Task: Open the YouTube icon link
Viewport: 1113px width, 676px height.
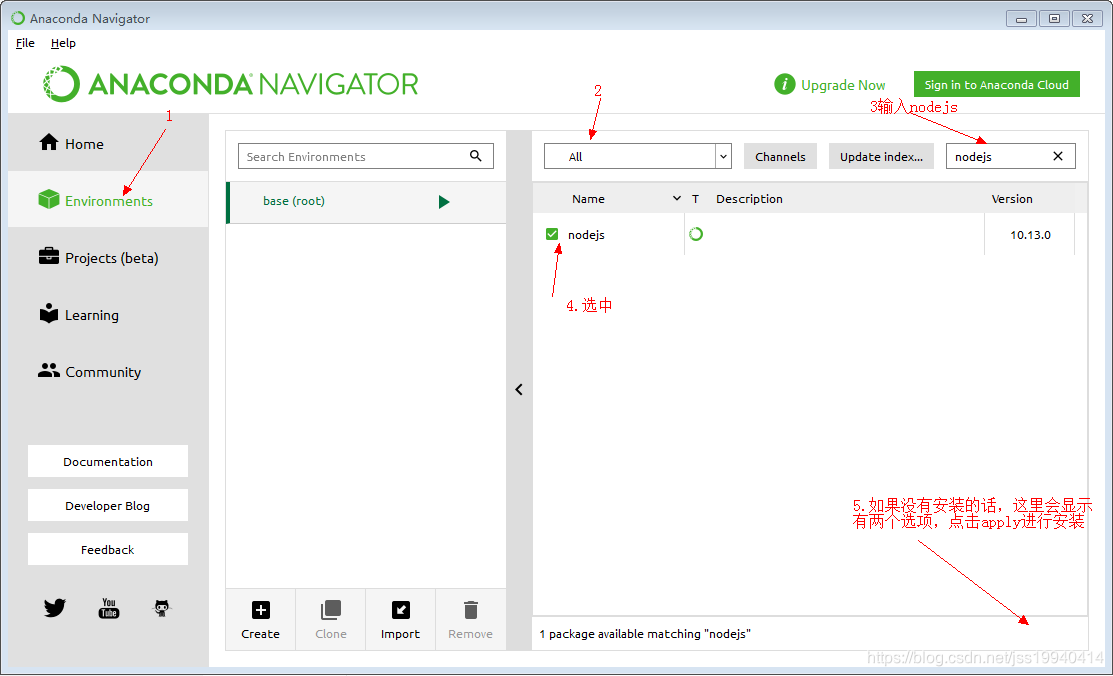Action: coord(109,608)
